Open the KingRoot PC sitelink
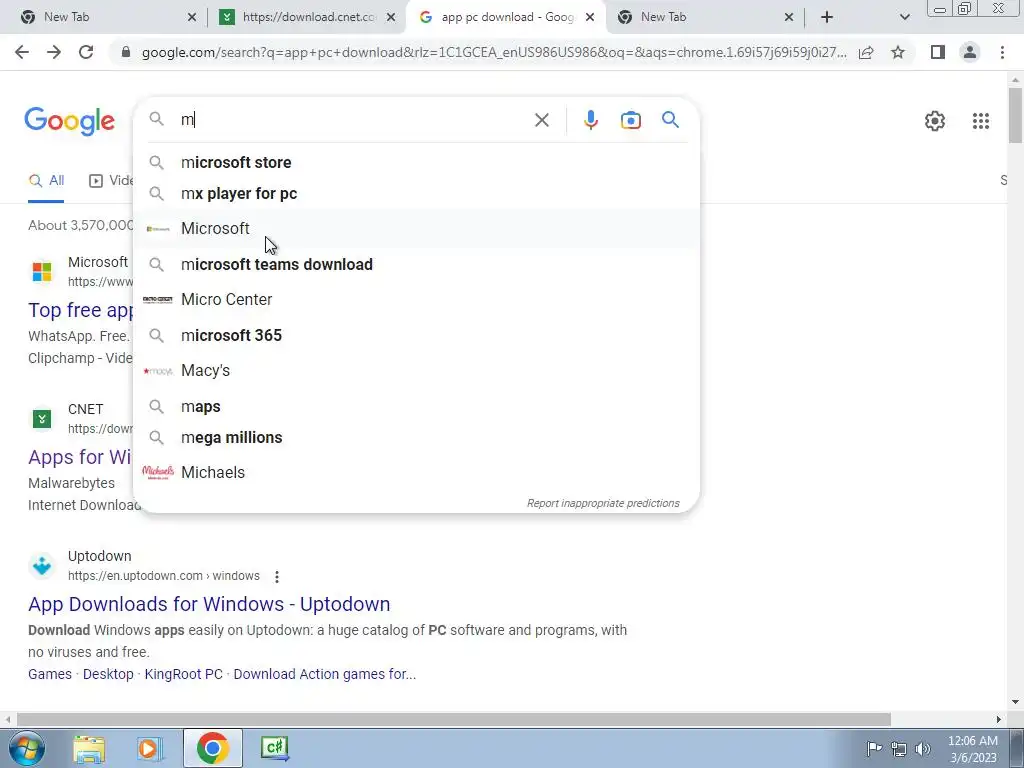 (x=184, y=675)
